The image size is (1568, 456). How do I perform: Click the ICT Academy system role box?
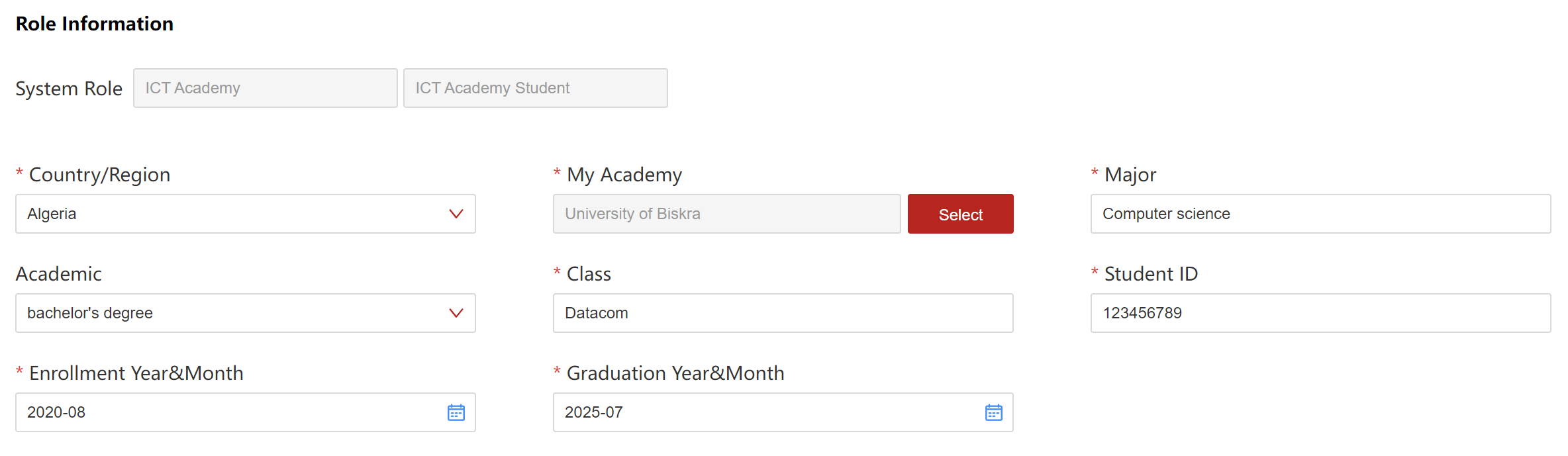[265, 88]
